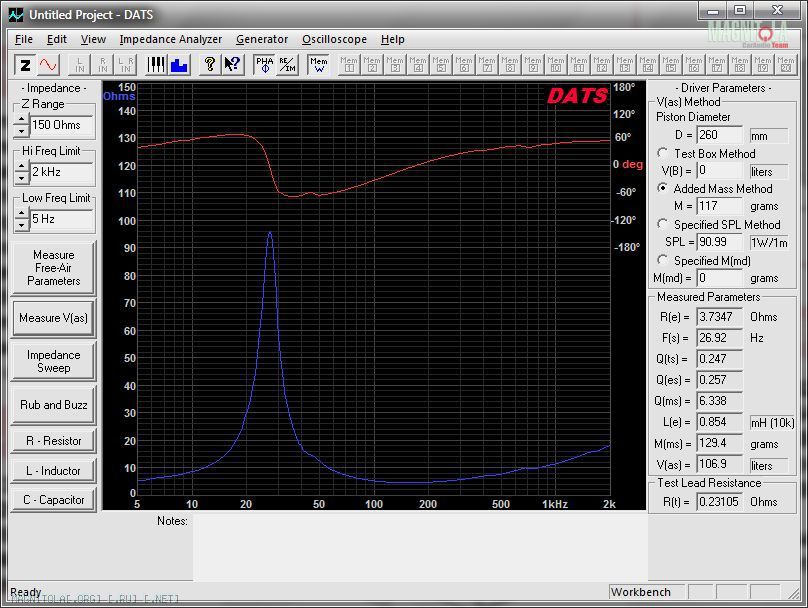Image resolution: width=808 pixels, height=608 pixels.
Task: Raise Low Freq Limit with up arrow
Action: click(x=21, y=213)
